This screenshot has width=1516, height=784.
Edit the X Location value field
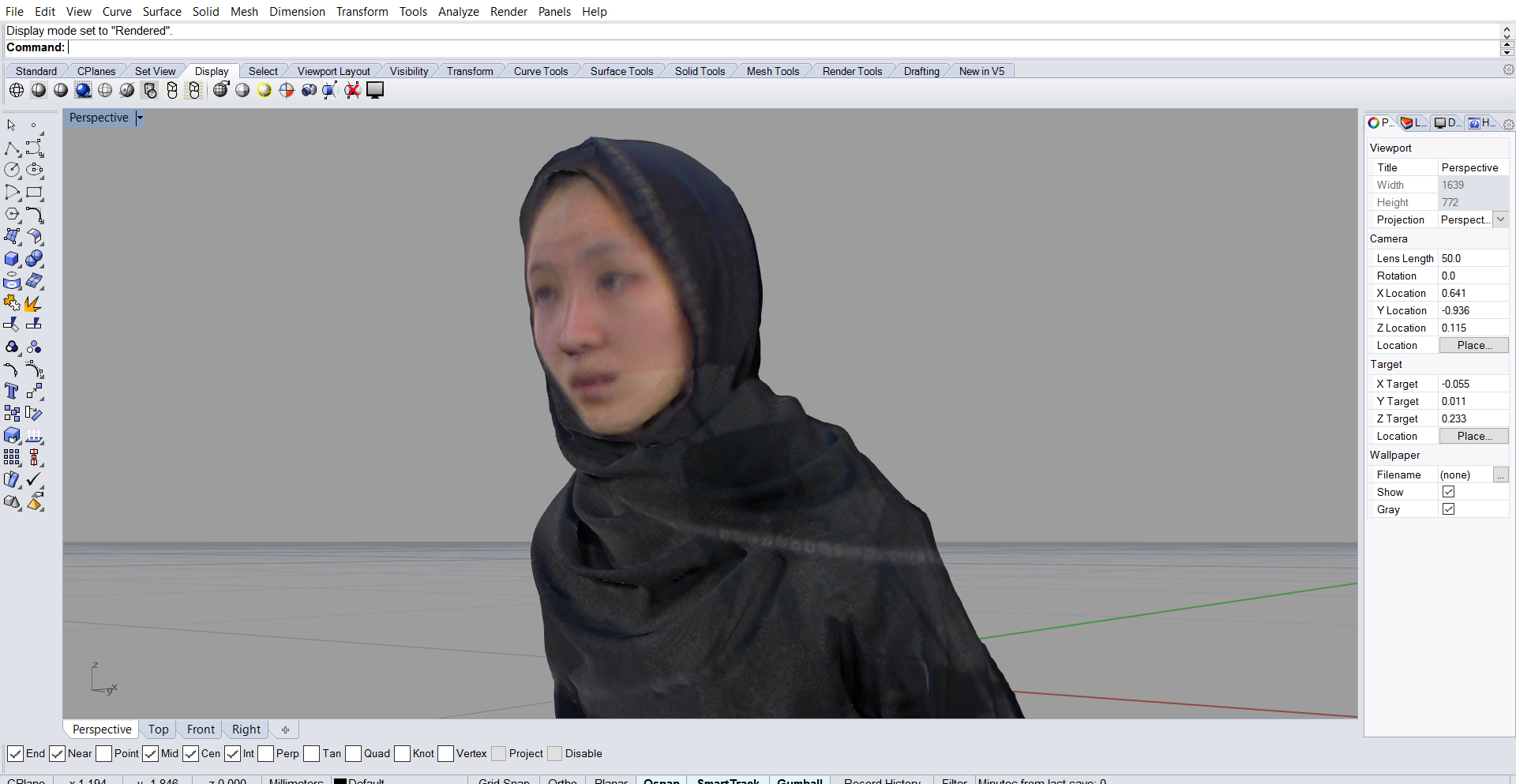coord(1473,293)
